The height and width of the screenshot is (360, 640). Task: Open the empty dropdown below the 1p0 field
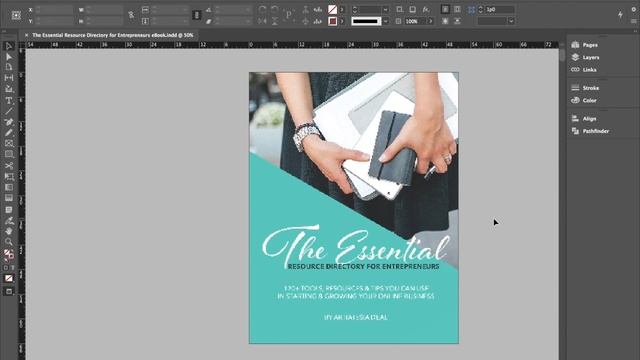[511, 21]
